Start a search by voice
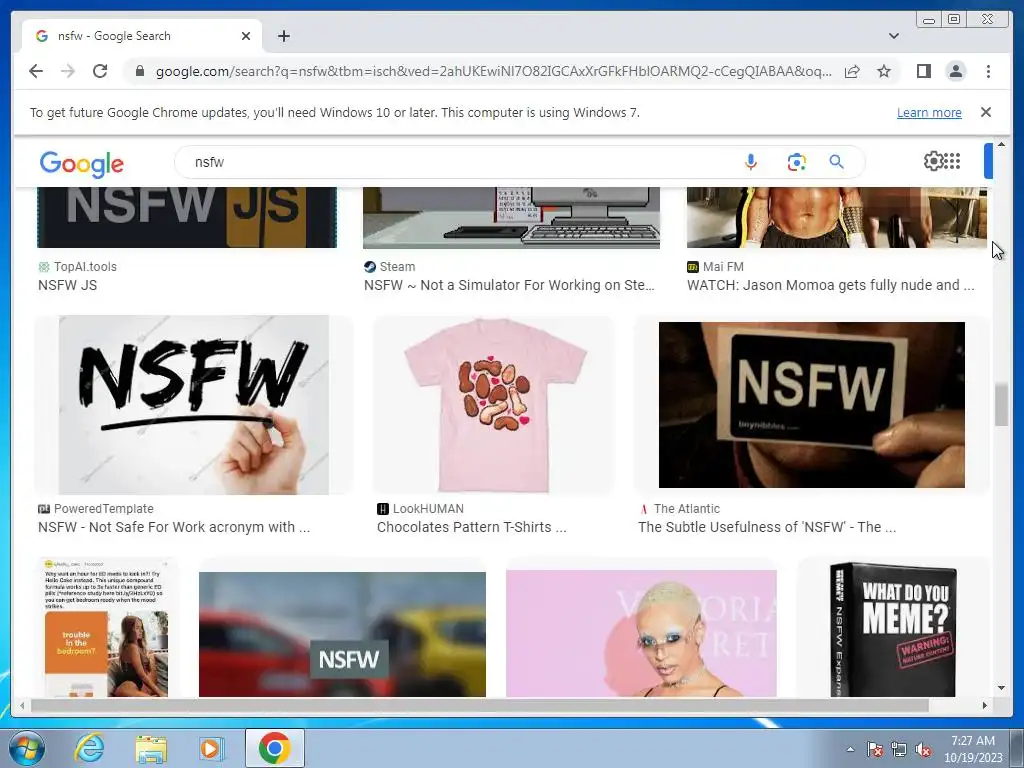1024x768 pixels. [751, 162]
